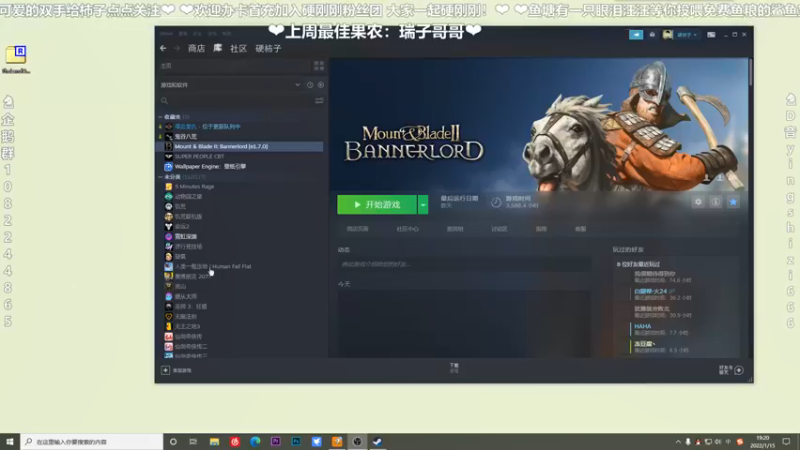The image size is (800, 450).
Task: Click the user avatar in Steam title bar
Action: [x=667, y=35]
